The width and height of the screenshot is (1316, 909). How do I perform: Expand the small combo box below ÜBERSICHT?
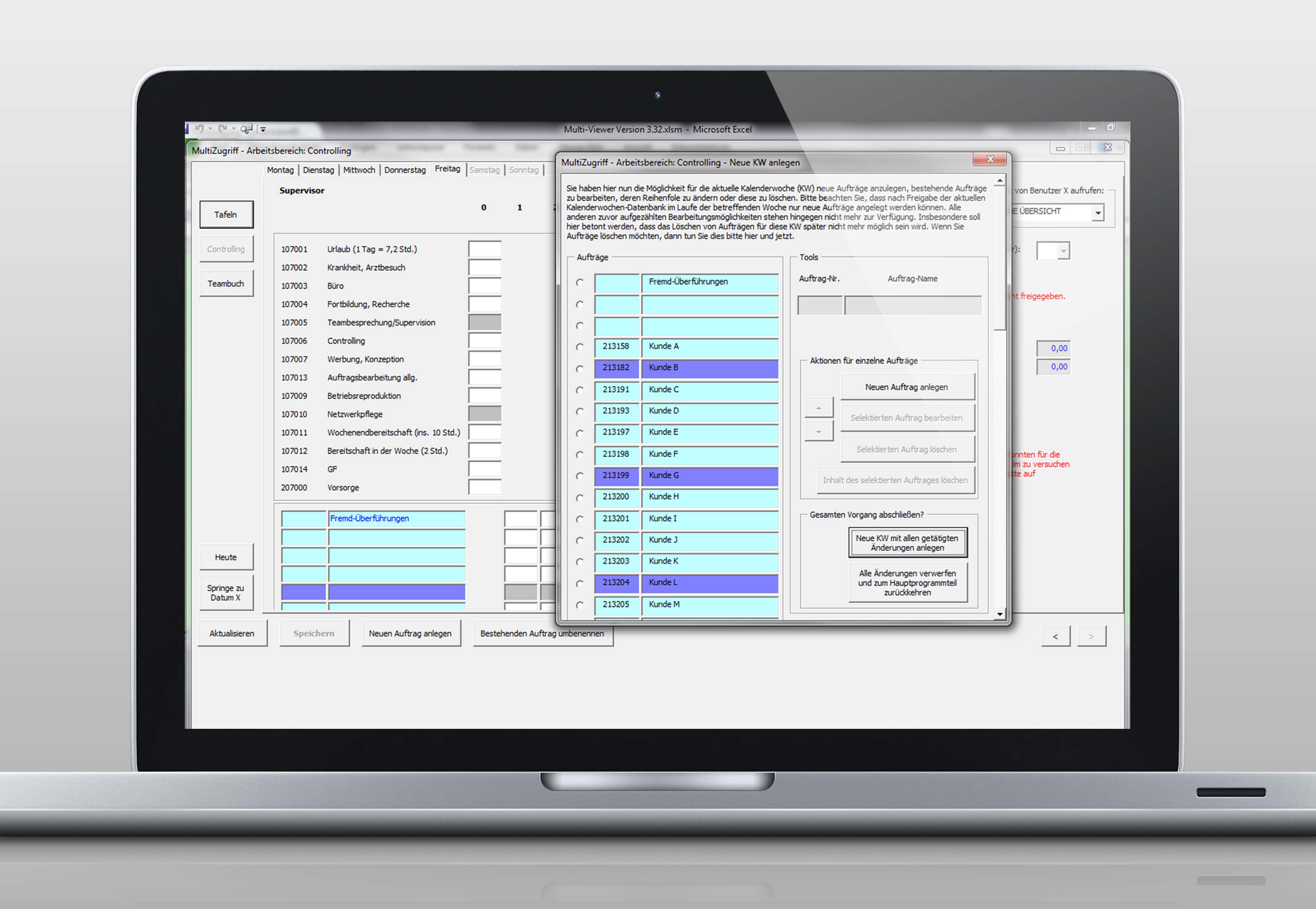click(x=1063, y=251)
